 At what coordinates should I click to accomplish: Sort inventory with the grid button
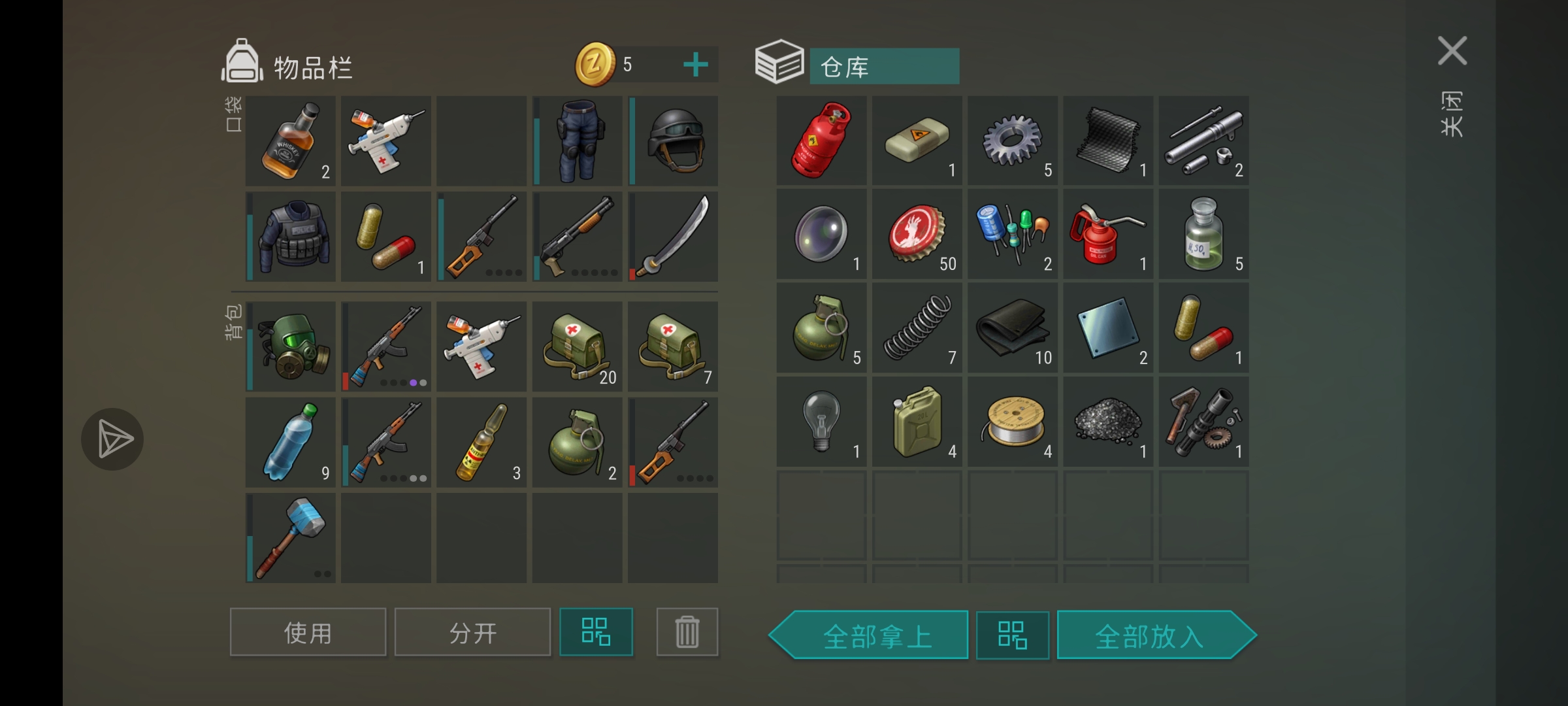tap(596, 632)
